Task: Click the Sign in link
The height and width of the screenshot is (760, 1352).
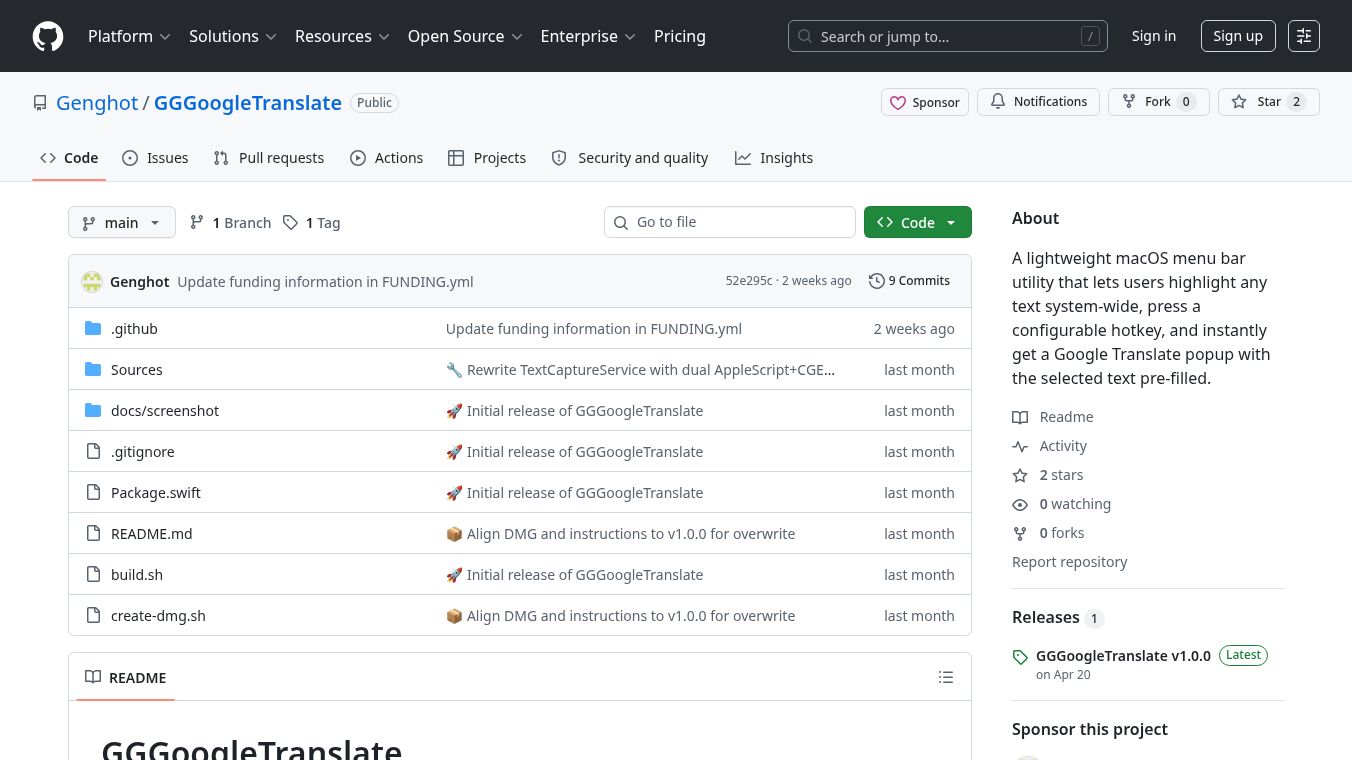Action: point(1154,36)
